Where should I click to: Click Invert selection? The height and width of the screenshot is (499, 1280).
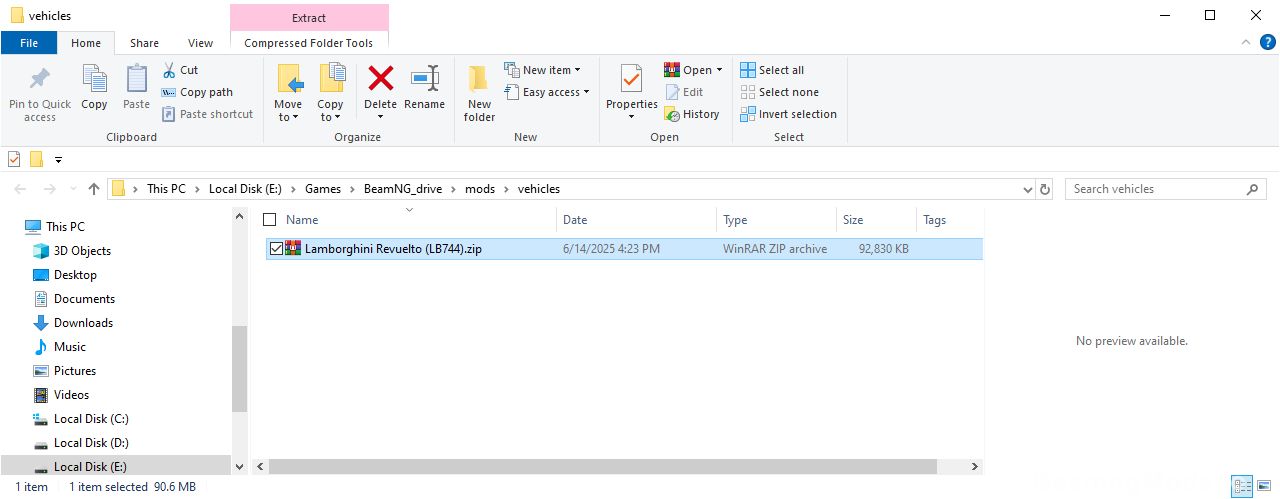pyautogui.click(x=788, y=114)
